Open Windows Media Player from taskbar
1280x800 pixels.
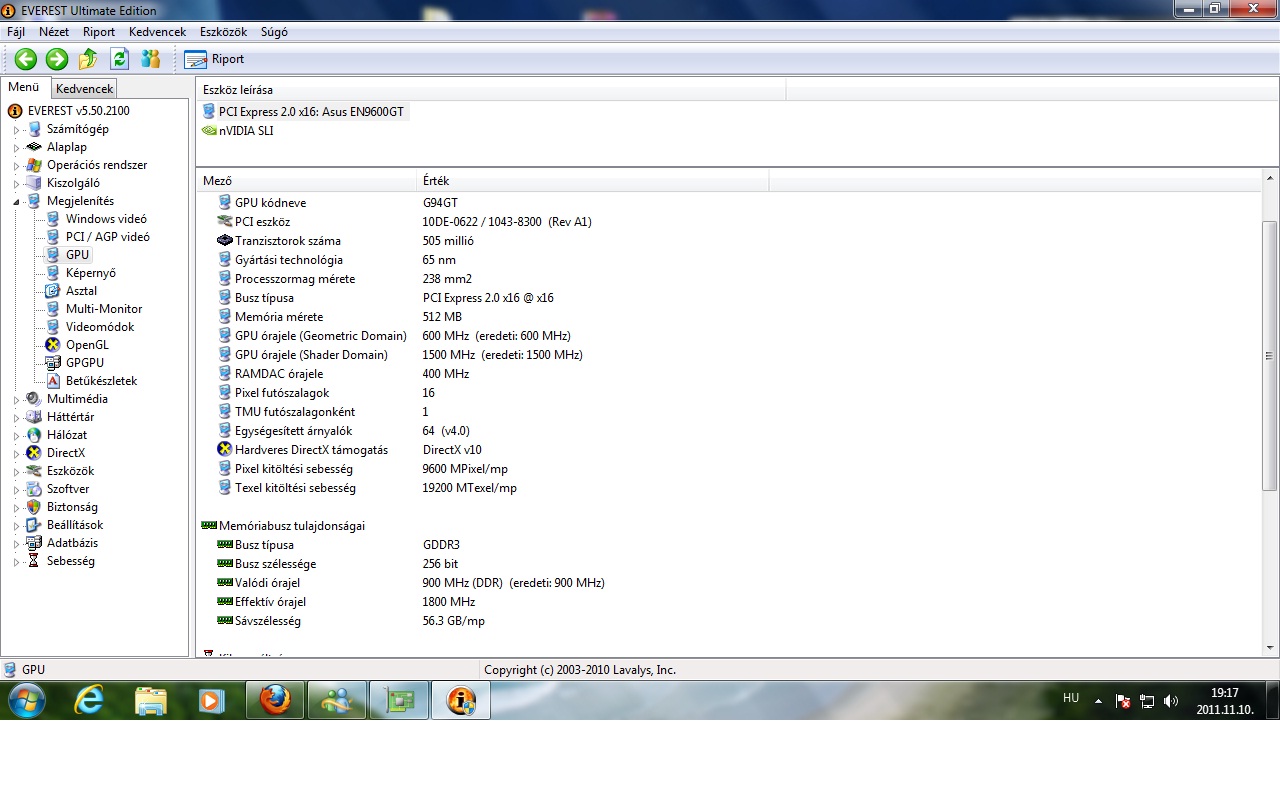pyautogui.click(x=211, y=701)
